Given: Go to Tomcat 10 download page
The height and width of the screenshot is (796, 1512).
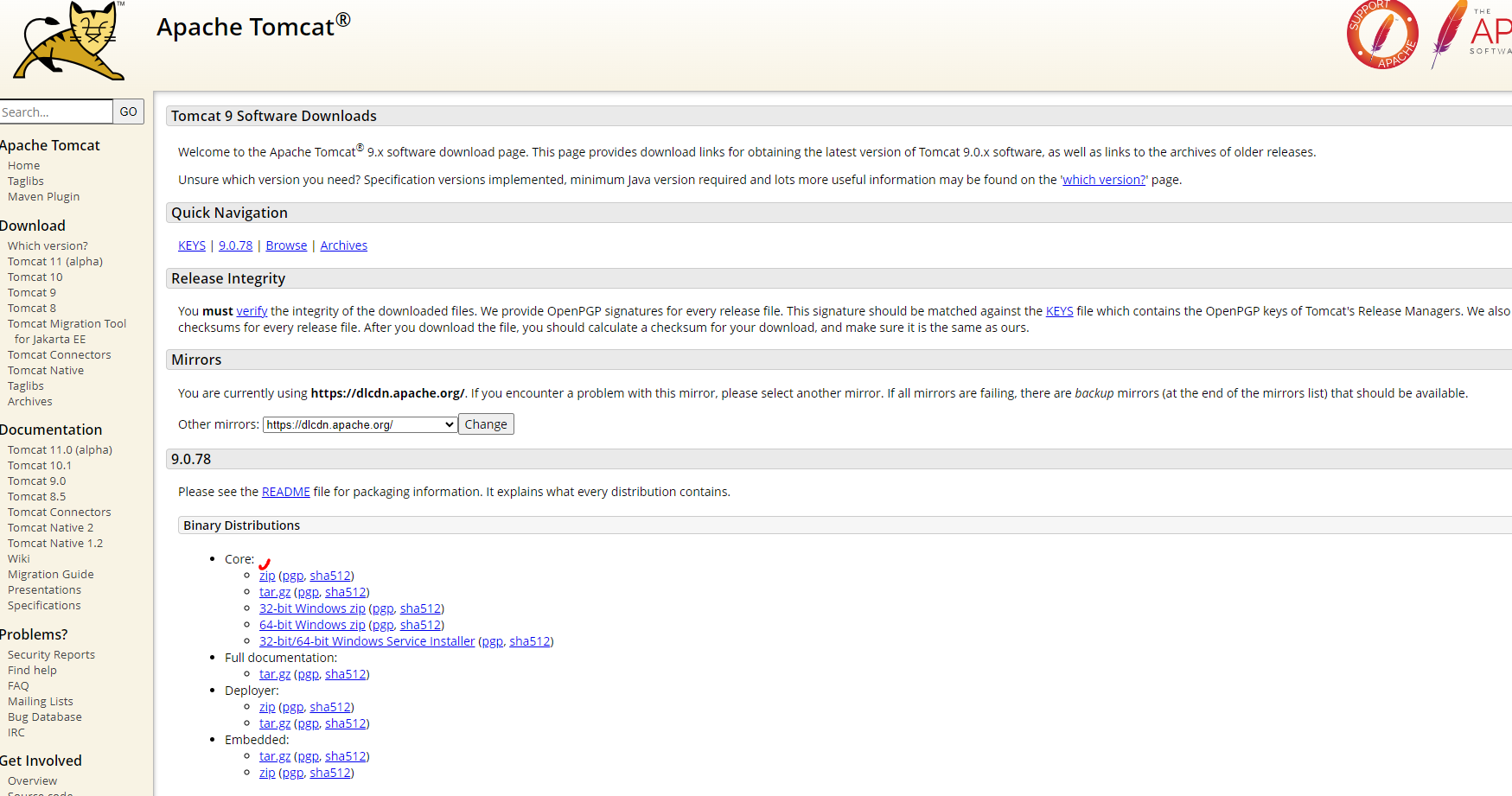Looking at the screenshot, I should click(35, 277).
